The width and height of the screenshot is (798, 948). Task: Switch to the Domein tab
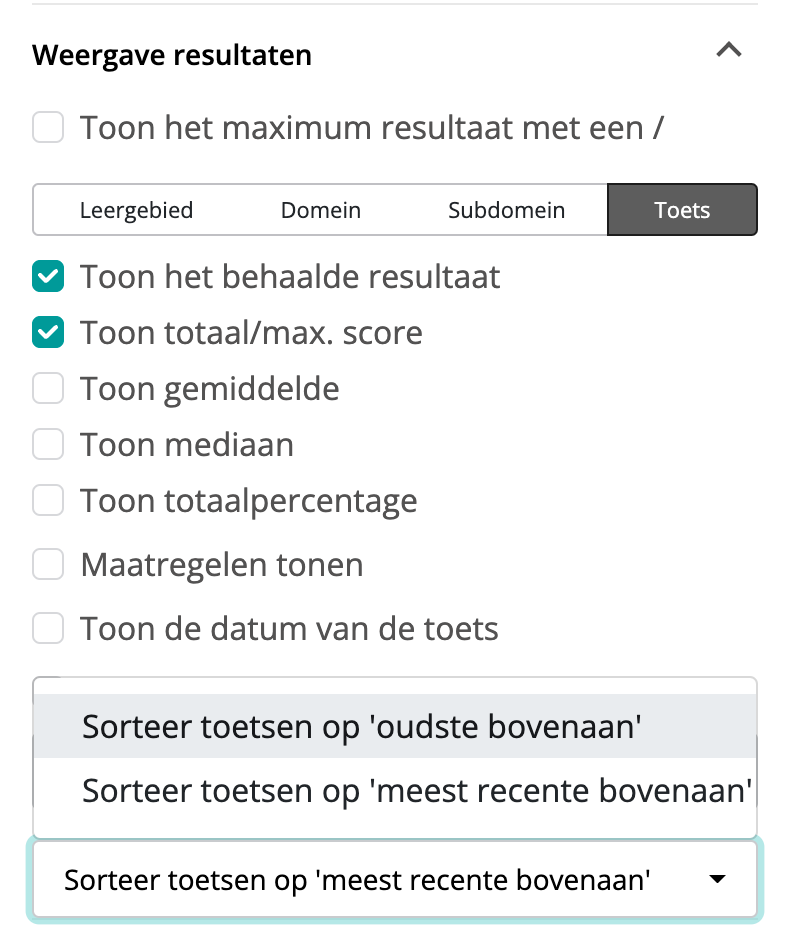320,210
